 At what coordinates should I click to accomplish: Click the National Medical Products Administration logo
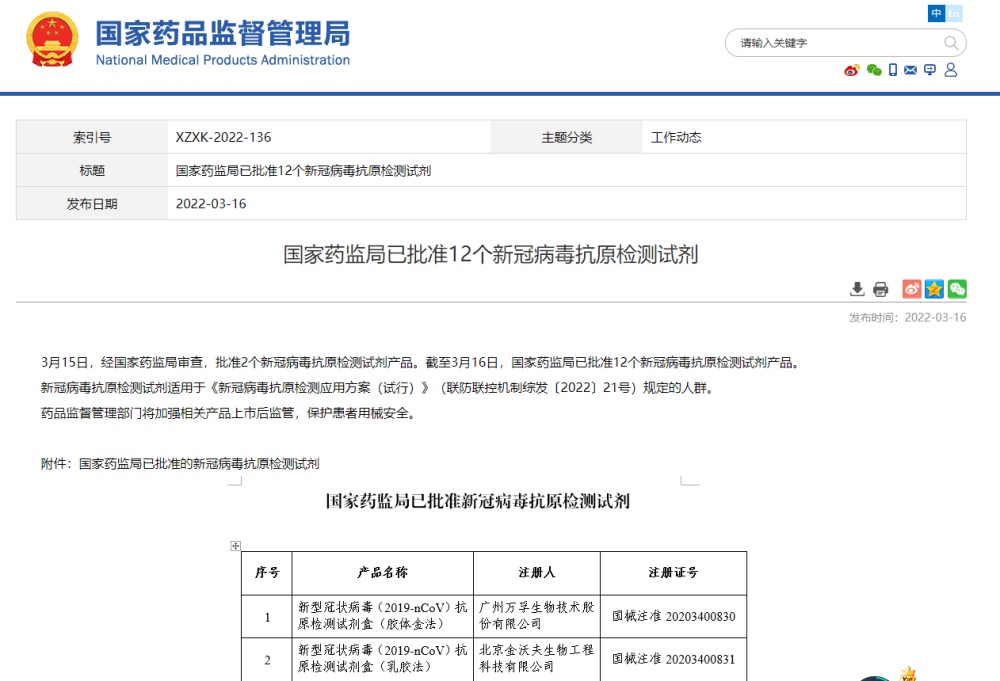click(222, 42)
